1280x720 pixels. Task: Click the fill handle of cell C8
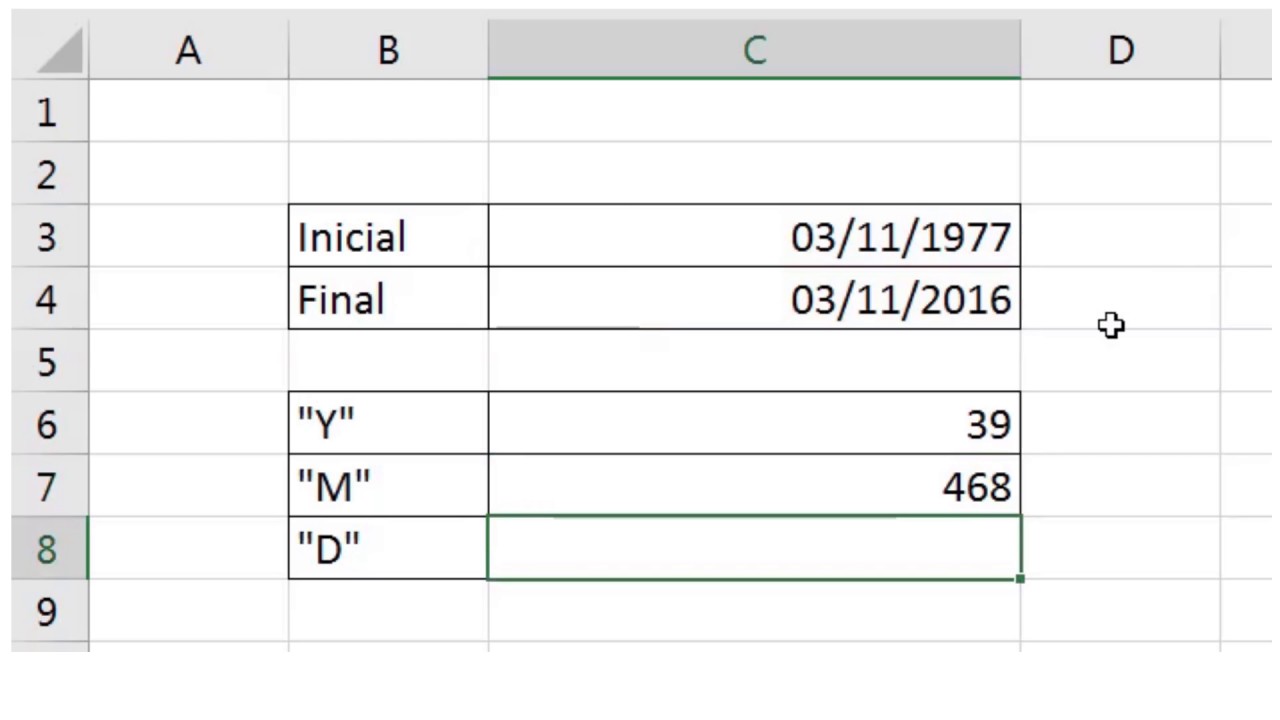pos(1020,579)
